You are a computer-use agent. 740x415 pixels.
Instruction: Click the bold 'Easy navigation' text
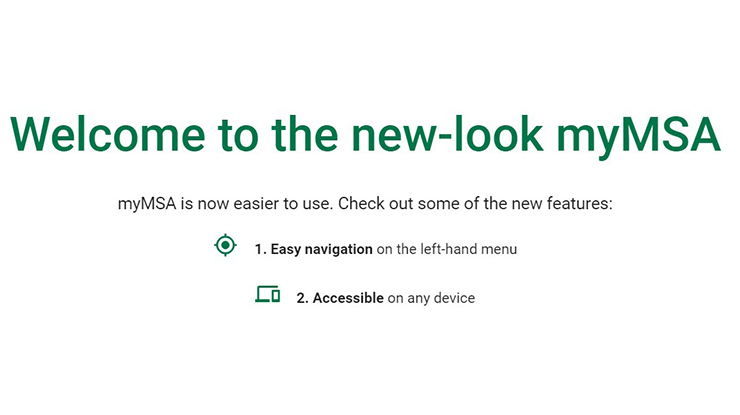pyautogui.click(x=321, y=249)
